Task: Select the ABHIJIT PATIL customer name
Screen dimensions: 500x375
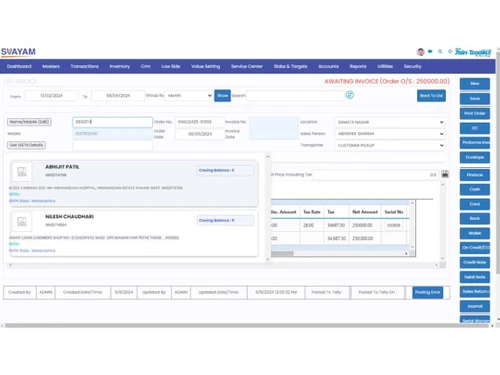Action: 62,167
